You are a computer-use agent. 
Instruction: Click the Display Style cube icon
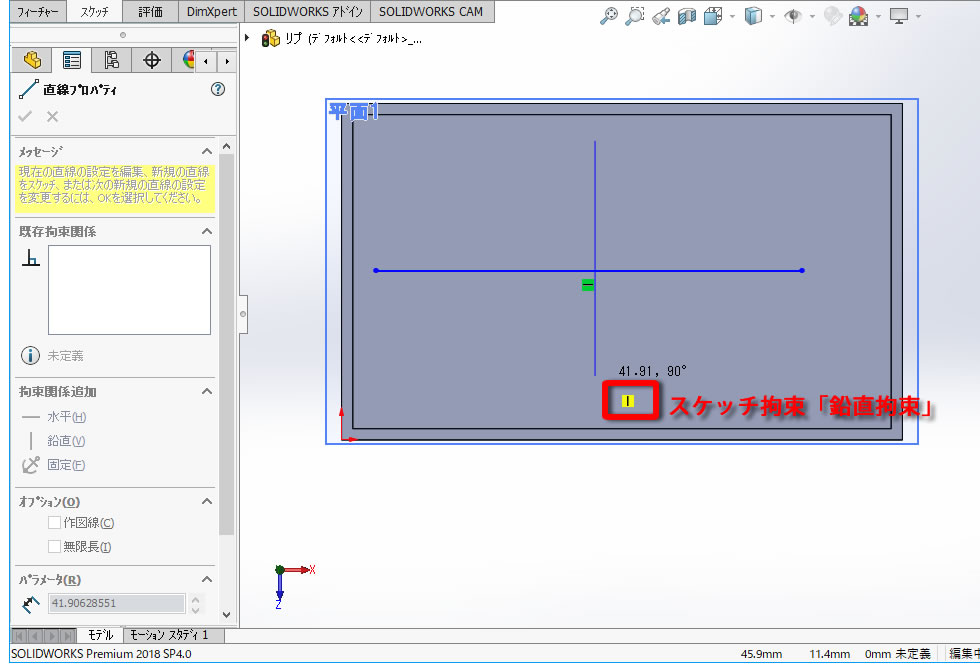tap(753, 16)
